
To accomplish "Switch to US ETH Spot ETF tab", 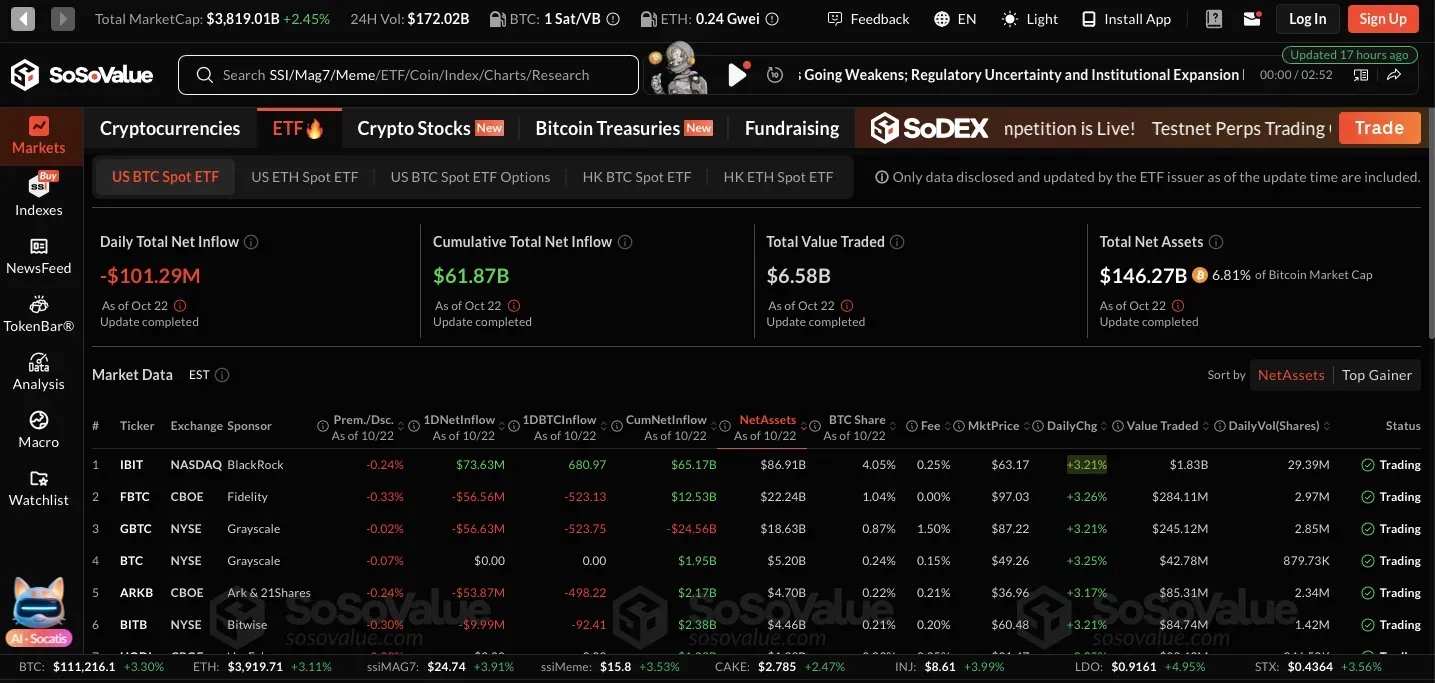I will (x=304, y=177).
